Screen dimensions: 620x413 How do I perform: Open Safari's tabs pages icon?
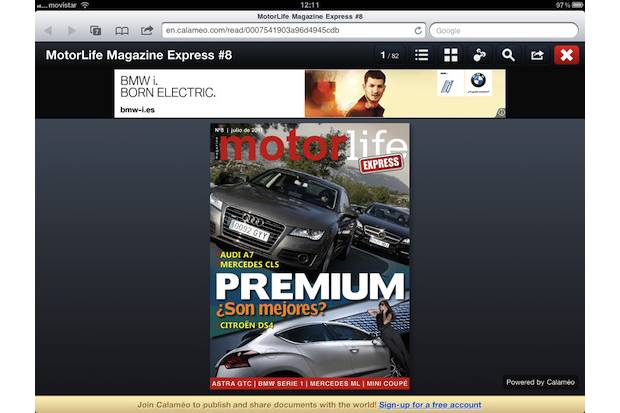click(x=95, y=30)
